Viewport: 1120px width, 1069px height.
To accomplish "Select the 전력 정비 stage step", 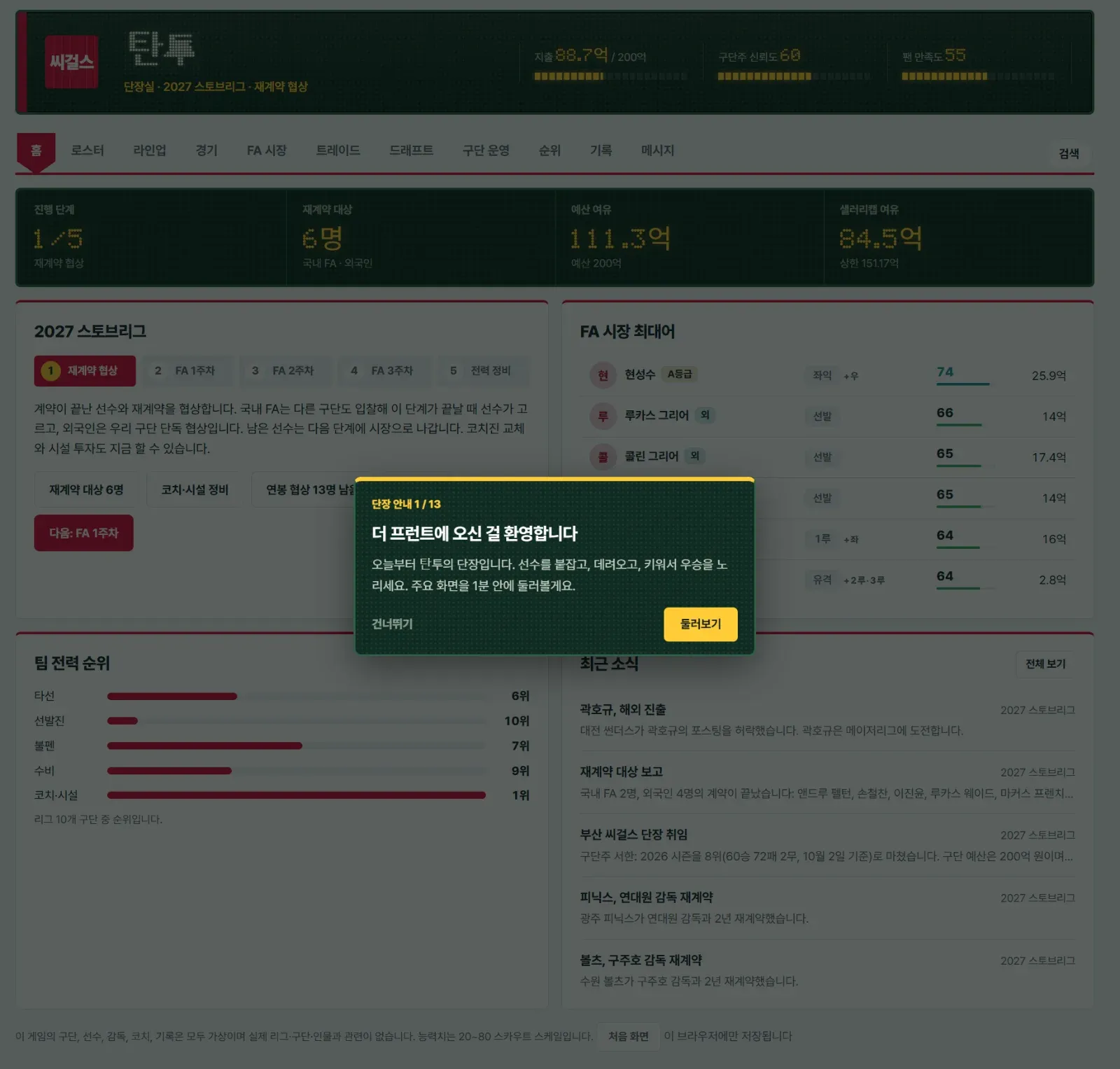I will point(482,371).
